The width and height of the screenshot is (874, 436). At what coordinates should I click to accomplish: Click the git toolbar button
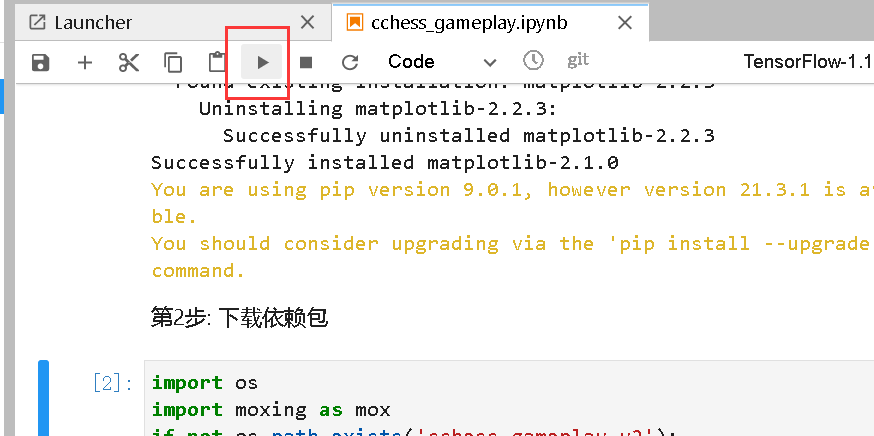[578, 60]
